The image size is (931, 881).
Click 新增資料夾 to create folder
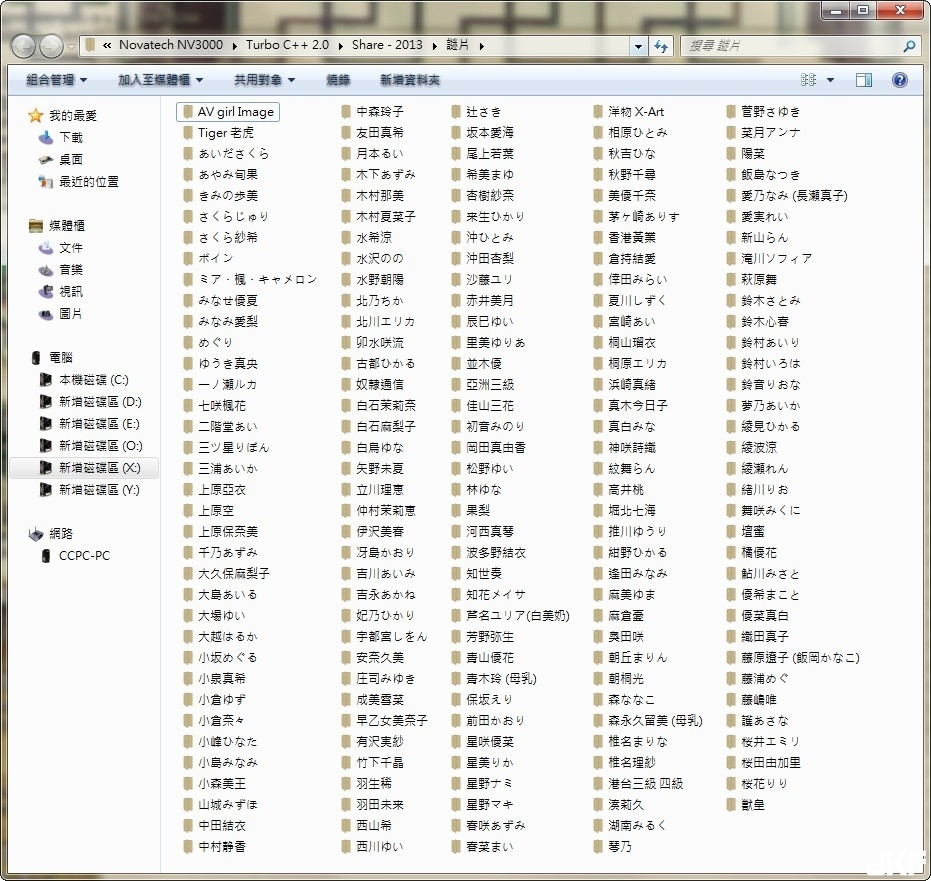(x=410, y=80)
